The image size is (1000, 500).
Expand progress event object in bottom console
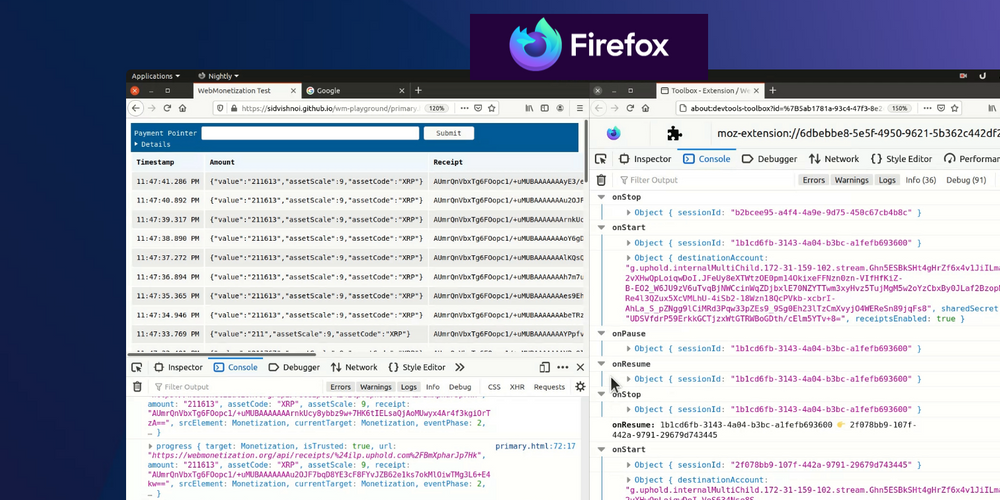(151, 446)
